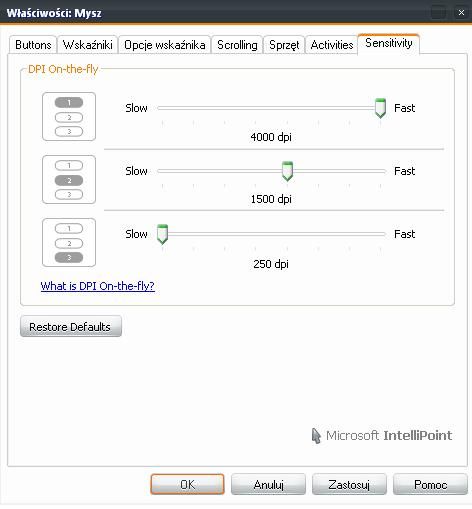Image resolution: width=472 pixels, height=509 pixels.
Task: Click the 4000 dpi slider thumb
Action: (380, 108)
